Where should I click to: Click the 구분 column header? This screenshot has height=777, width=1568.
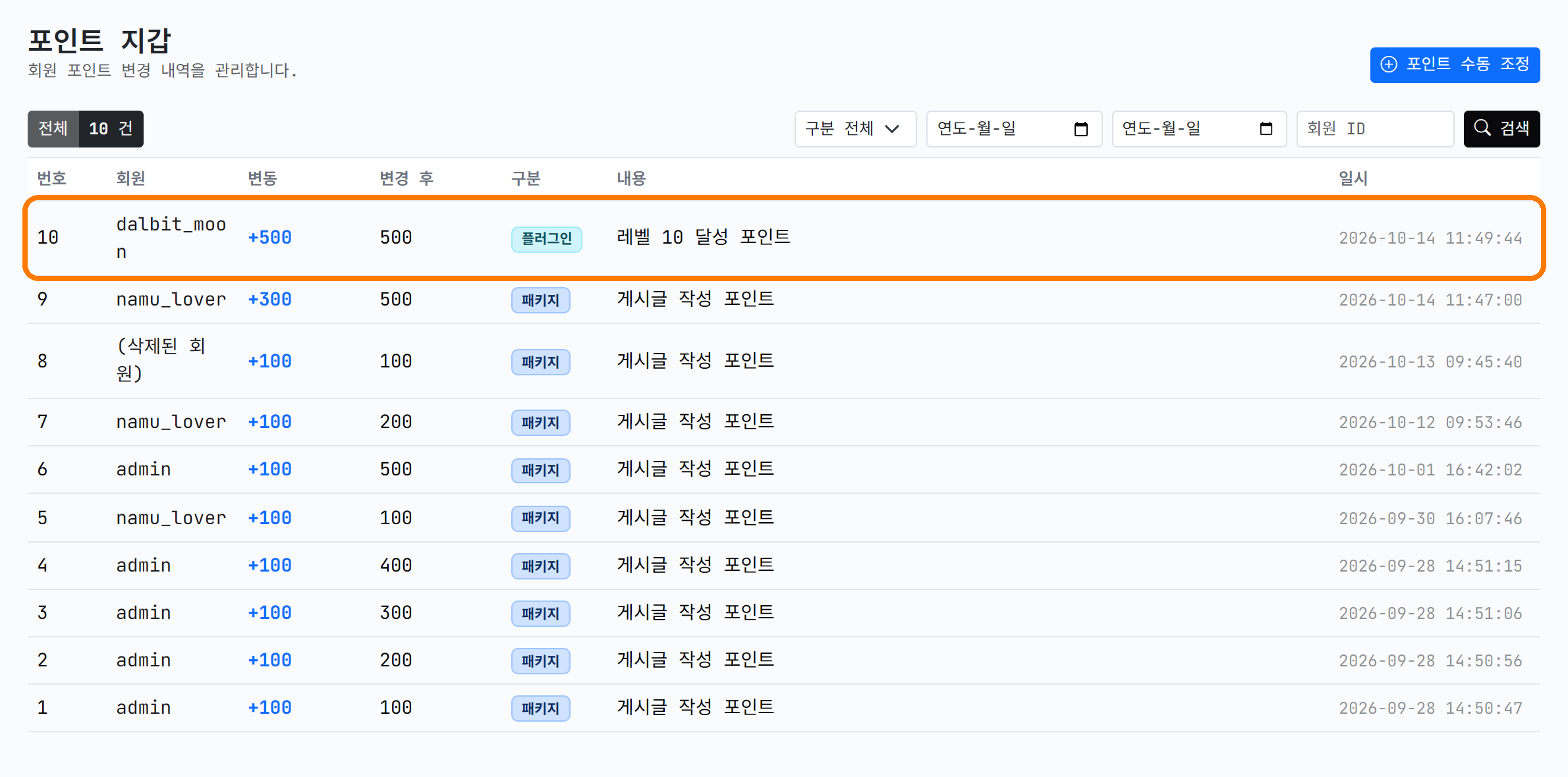pyautogui.click(x=526, y=178)
